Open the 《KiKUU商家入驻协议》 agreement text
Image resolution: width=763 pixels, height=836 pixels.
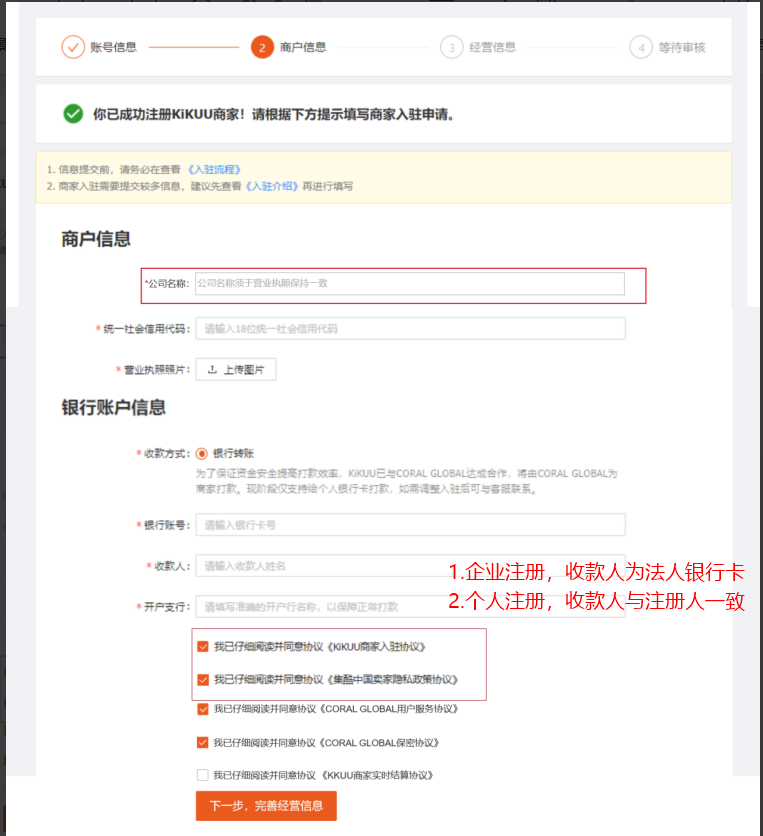click(x=376, y=647)
